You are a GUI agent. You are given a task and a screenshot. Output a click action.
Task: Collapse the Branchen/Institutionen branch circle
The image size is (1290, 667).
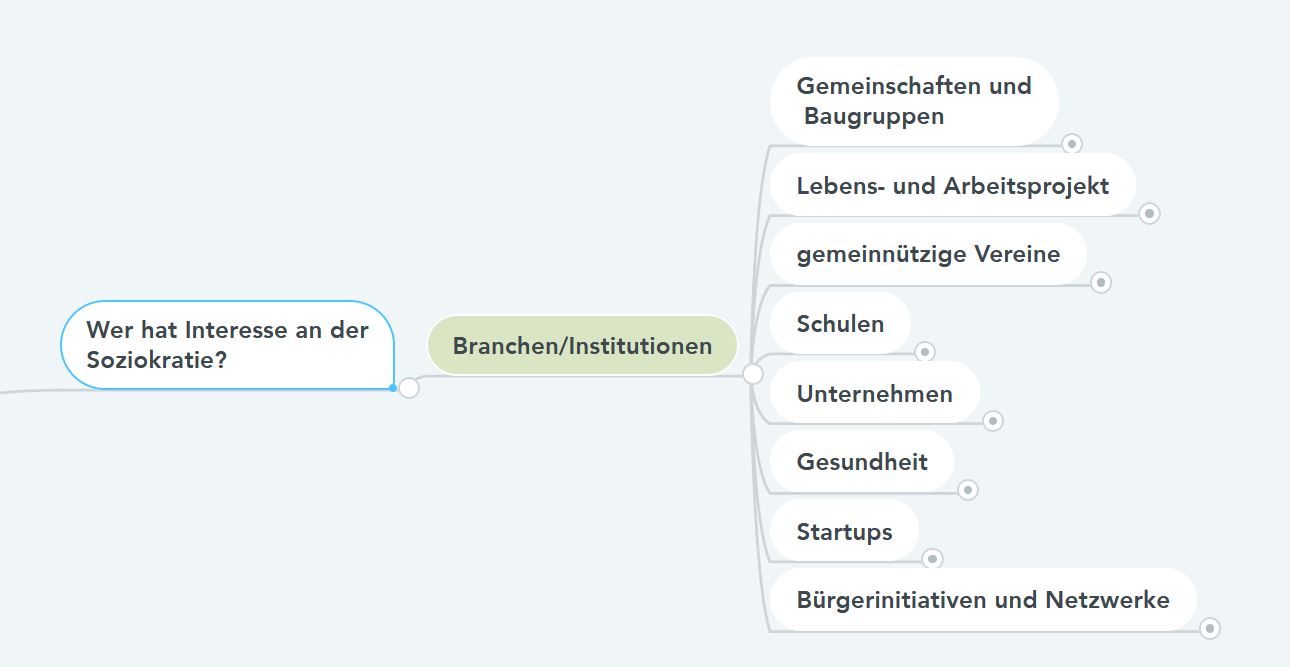point(753,374)
